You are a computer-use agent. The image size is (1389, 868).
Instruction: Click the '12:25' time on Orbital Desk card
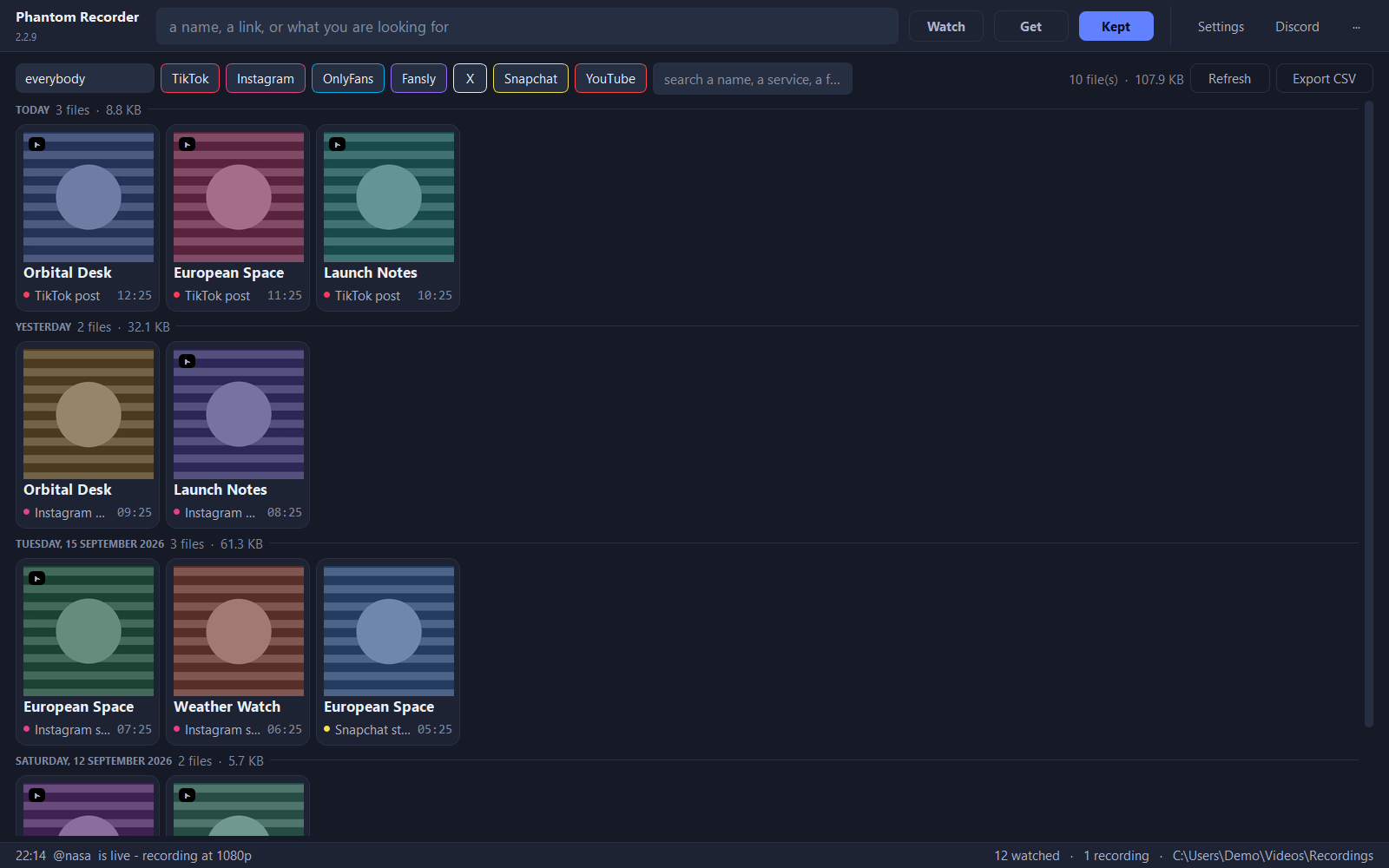tap(135, 296)
